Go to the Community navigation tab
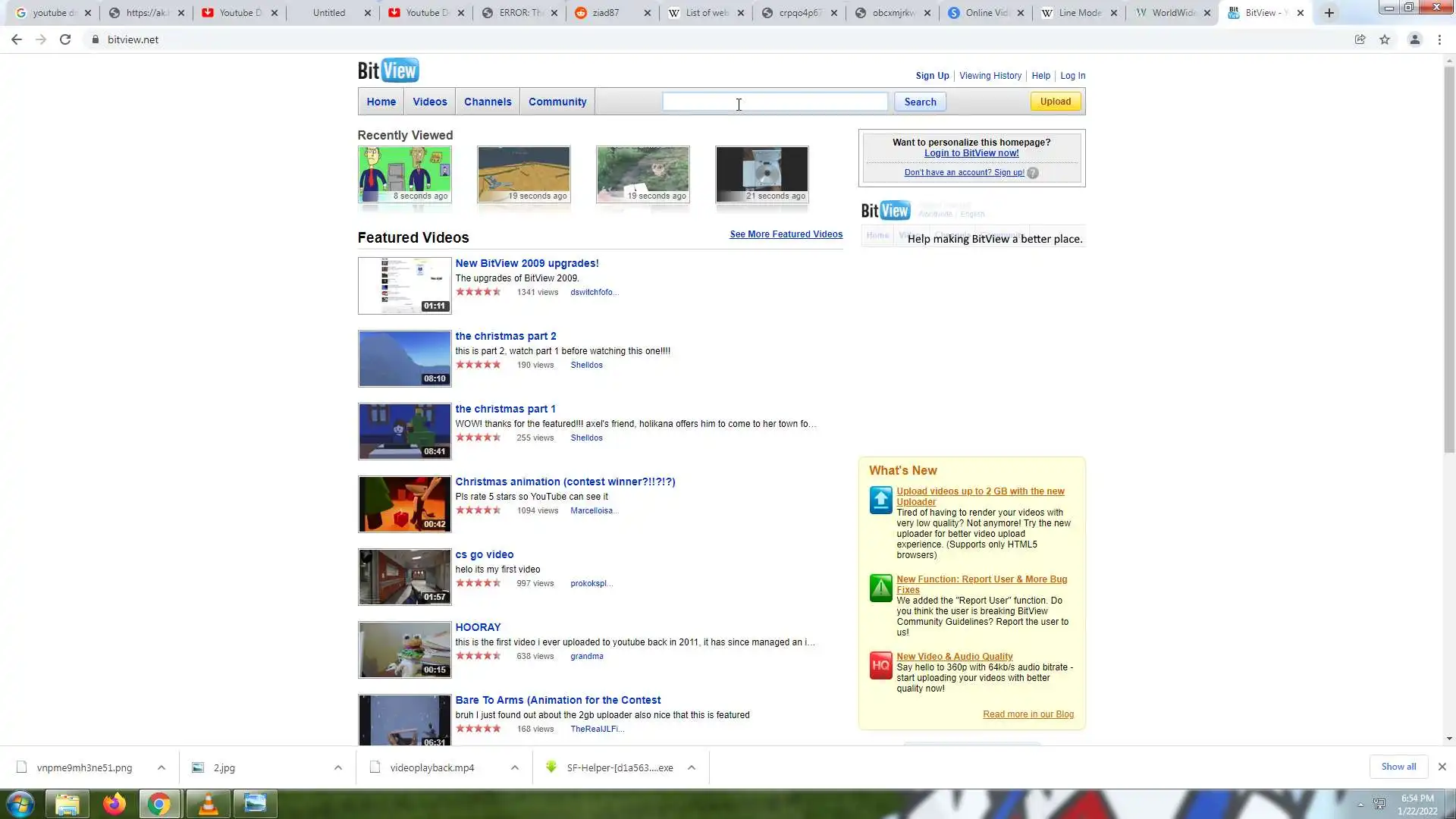This screenshot has height=819, width=1456. click(557, 102)
